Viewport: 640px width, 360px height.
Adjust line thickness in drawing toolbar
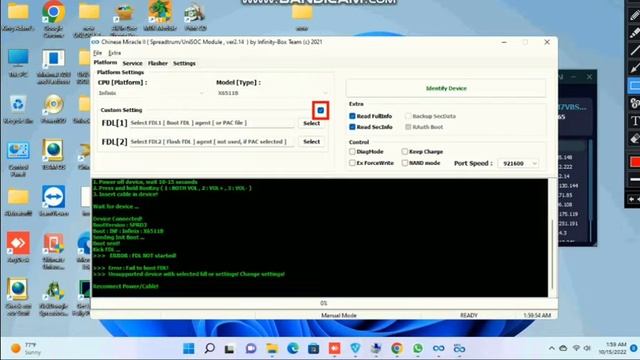point(635,179)
